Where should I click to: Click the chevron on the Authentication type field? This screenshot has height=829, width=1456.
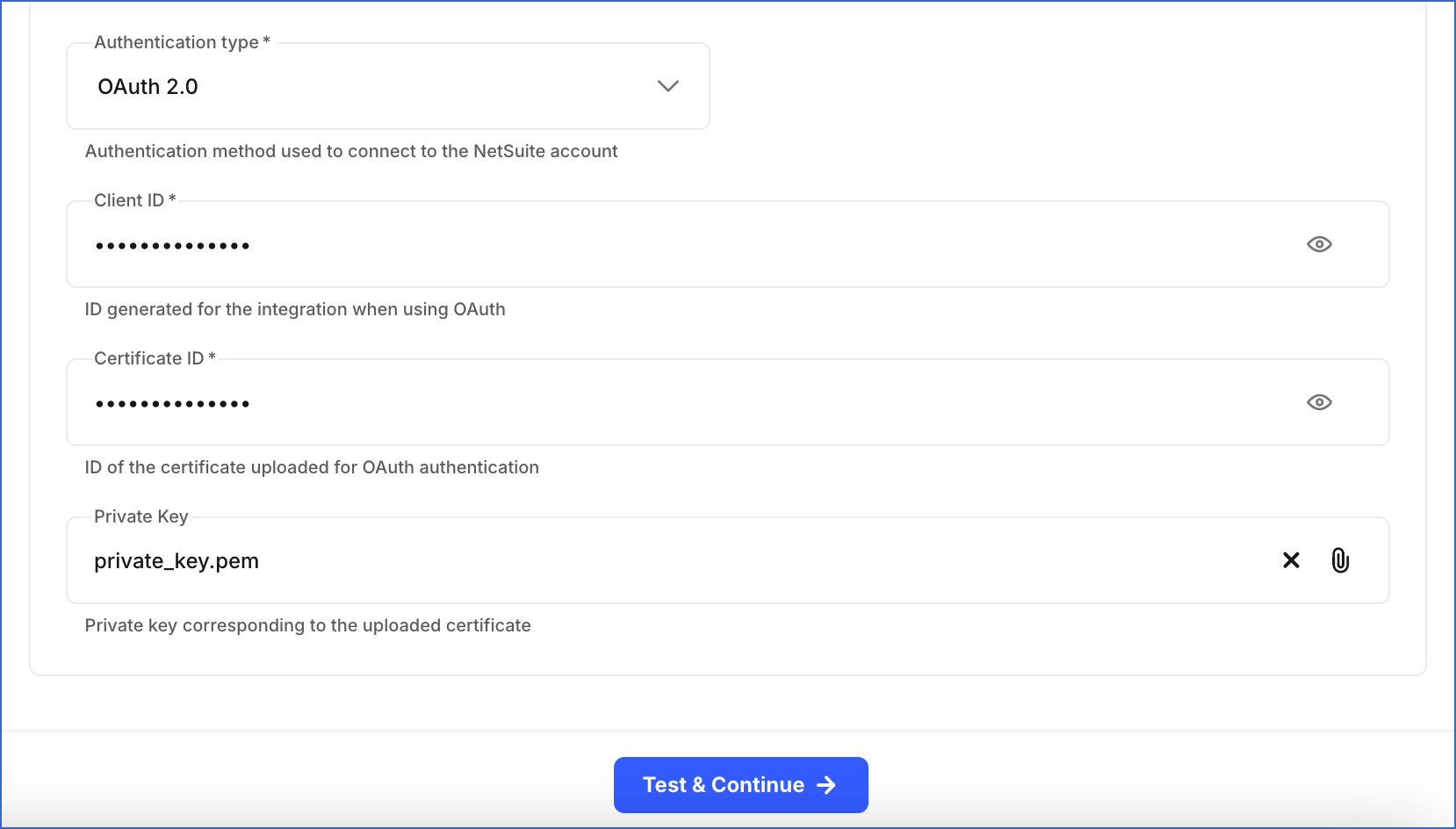(667, 86)
